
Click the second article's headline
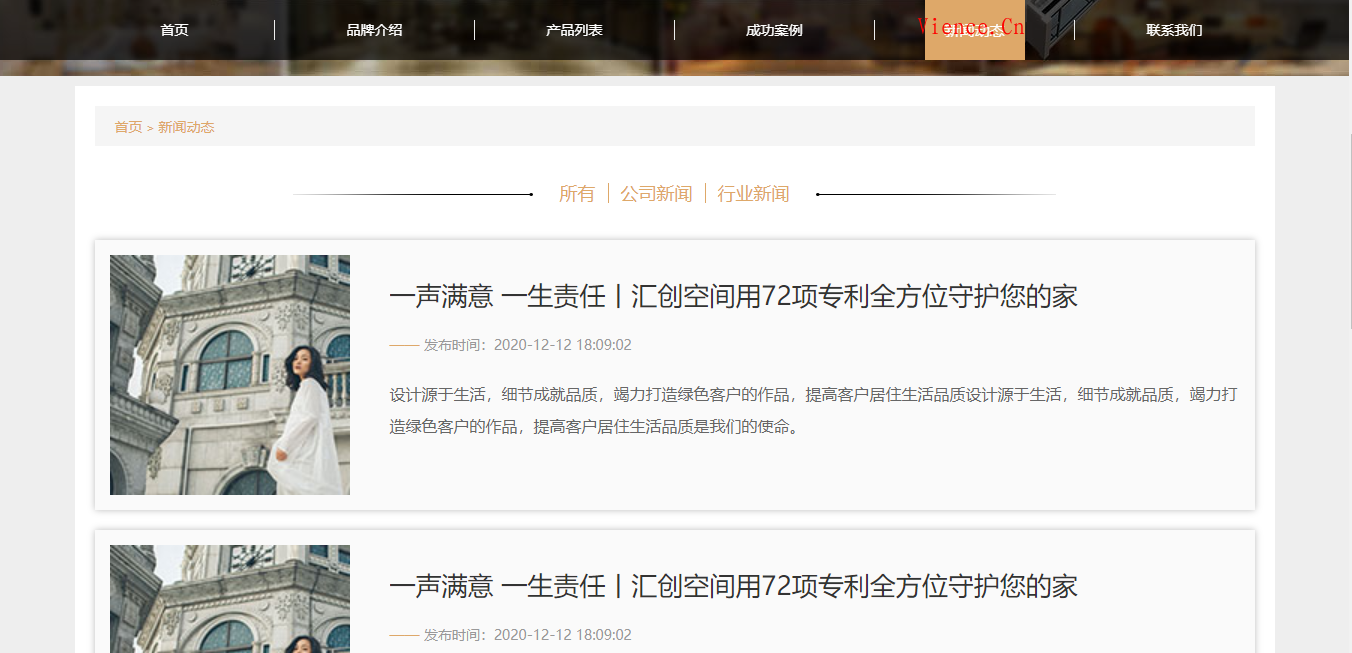733,586
